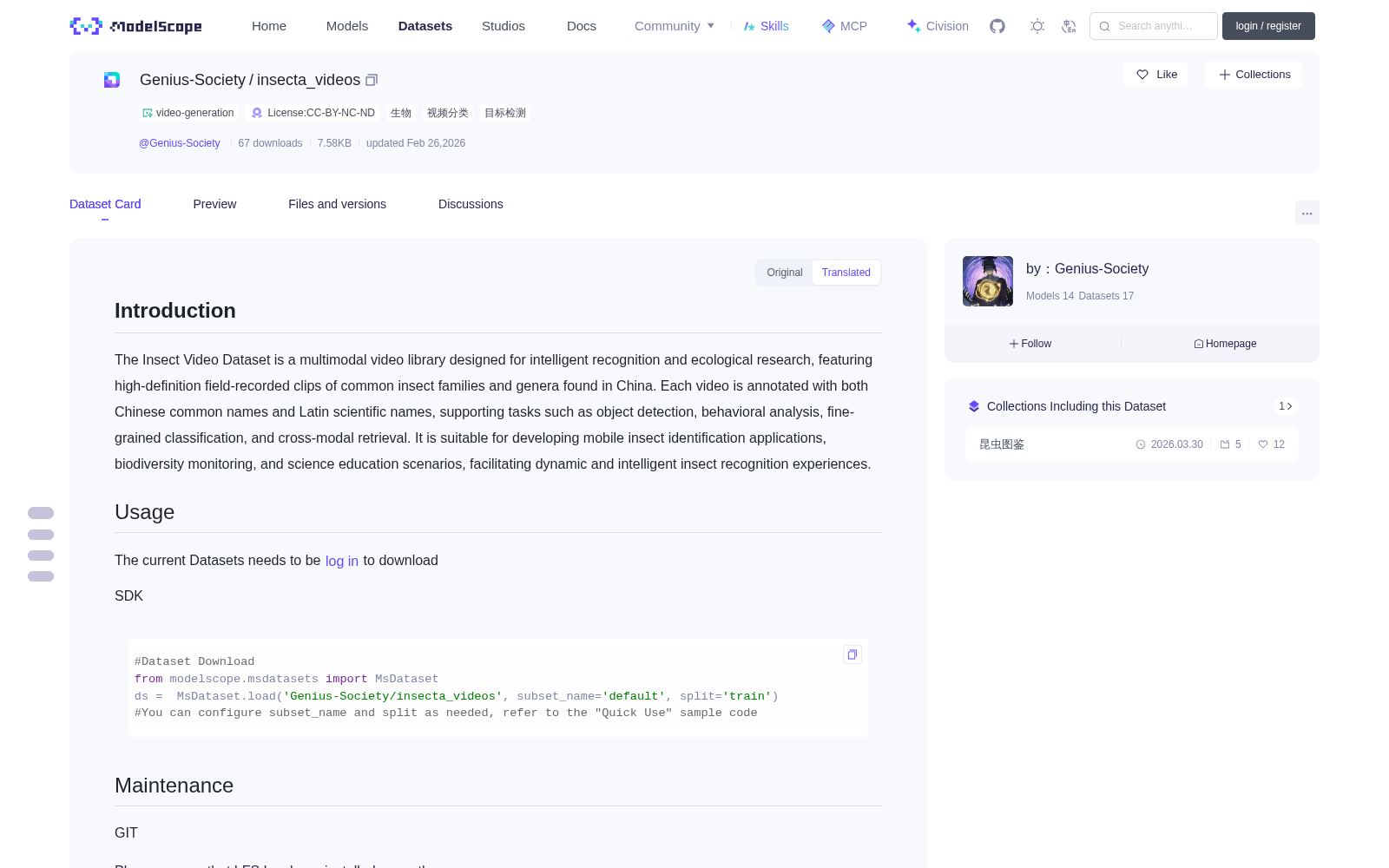
Task: Click the log in link
Action: click(342, 561)
